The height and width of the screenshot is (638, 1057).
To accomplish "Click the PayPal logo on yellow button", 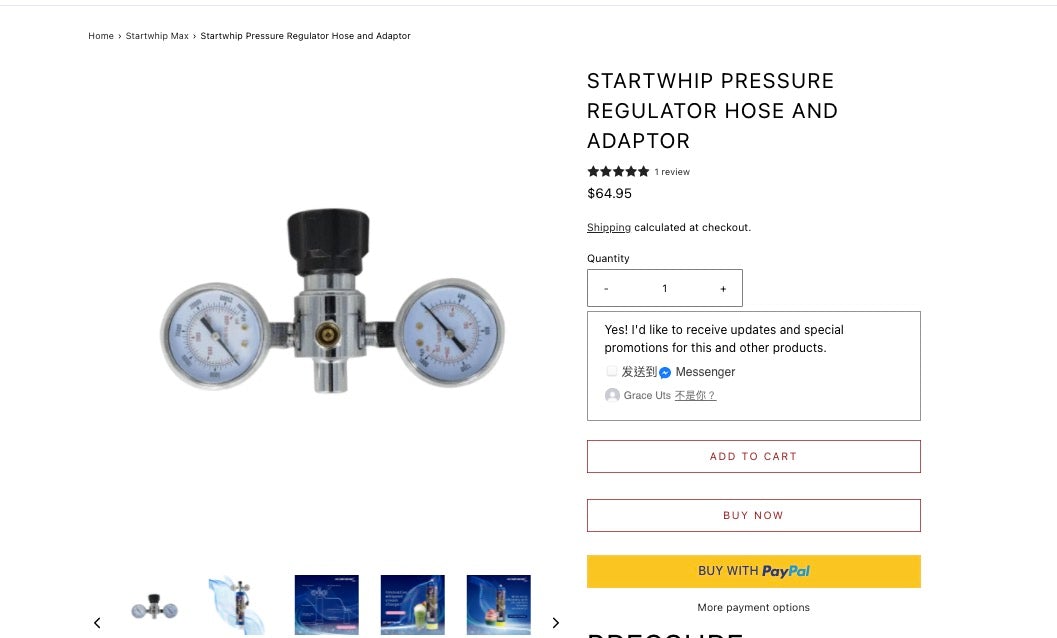I will pyautogui.click(x=786, y=570).
